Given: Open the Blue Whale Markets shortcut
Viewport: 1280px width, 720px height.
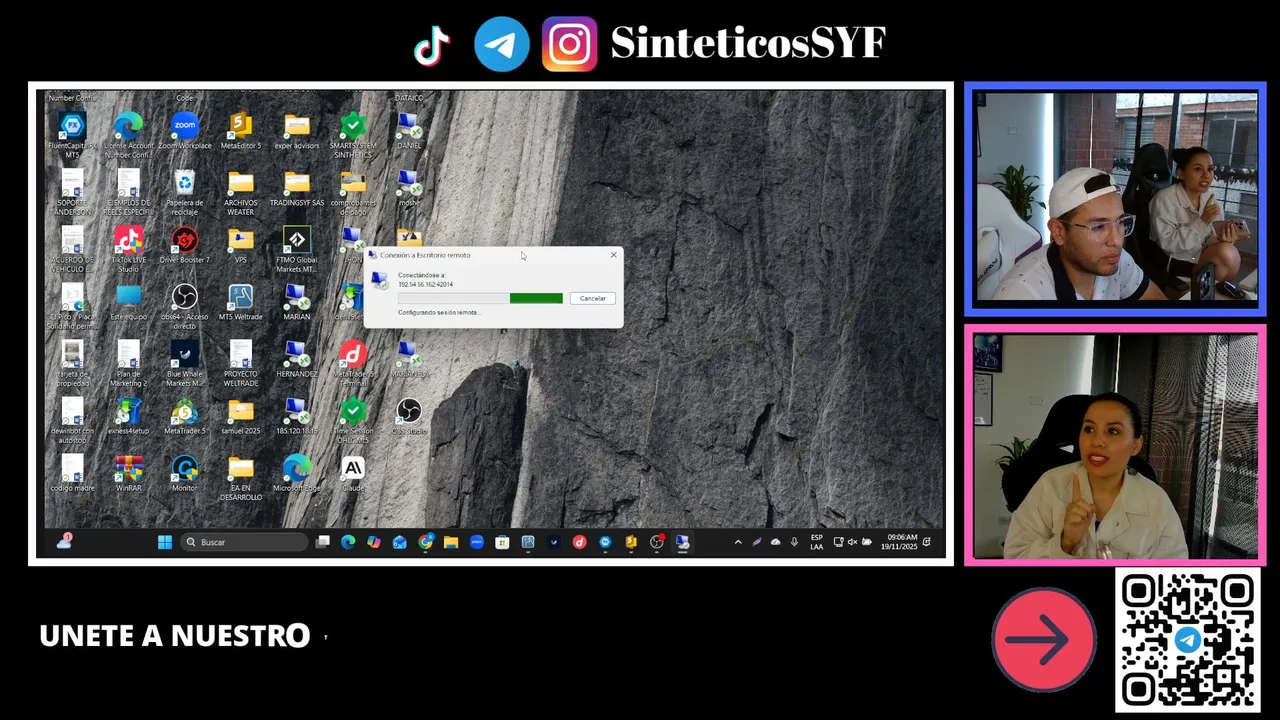Looking at the screenshot, I should [x=184, y=363].
